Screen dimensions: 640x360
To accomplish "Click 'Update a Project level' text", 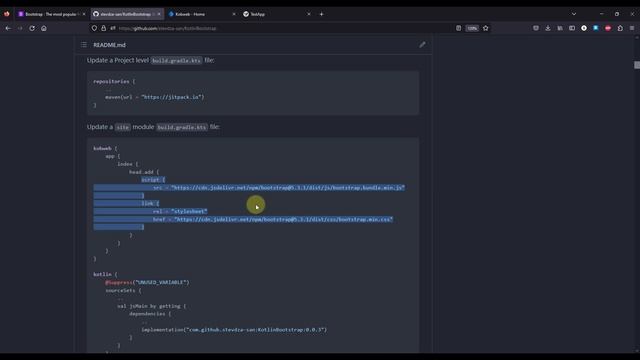I will pyautogui.click(x=118, y=60).
